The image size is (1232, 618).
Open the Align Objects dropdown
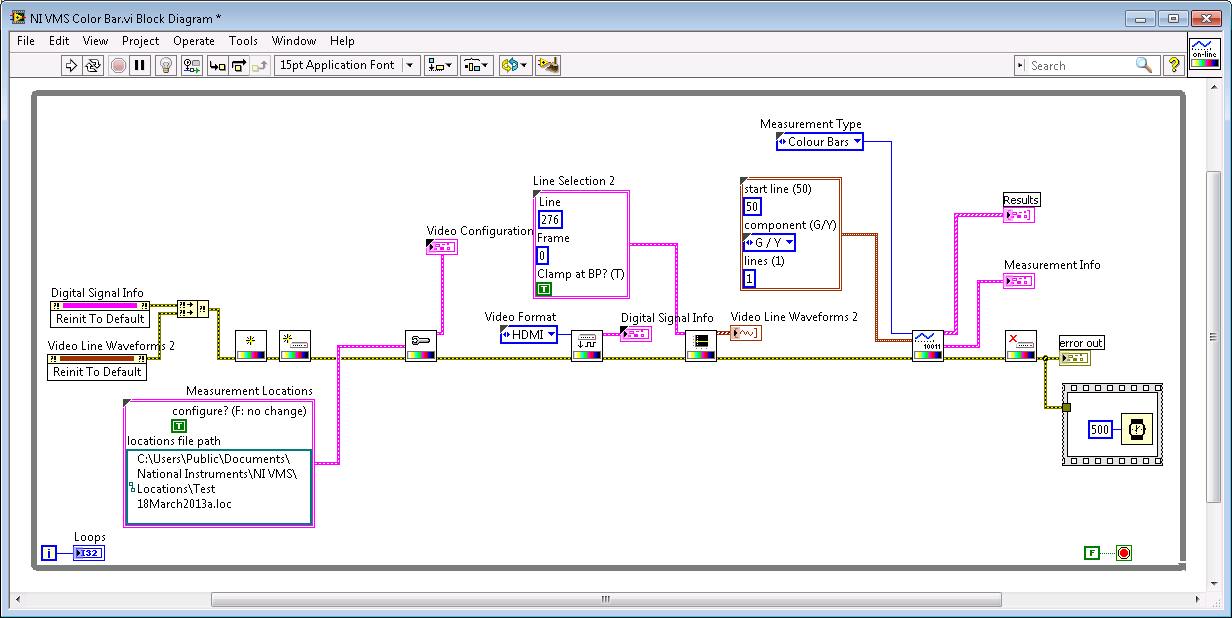pos(440,66)
